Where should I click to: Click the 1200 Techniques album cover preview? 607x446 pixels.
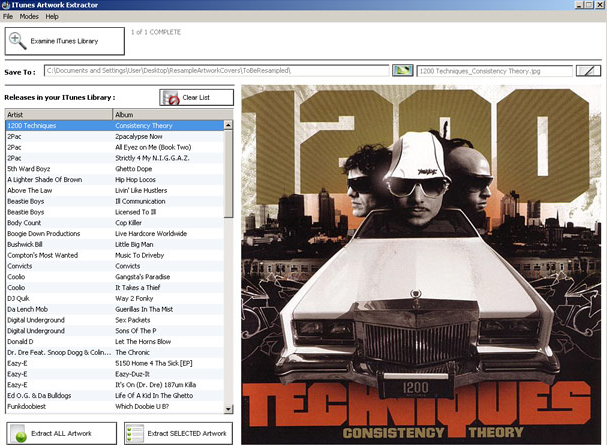(421, 265)
